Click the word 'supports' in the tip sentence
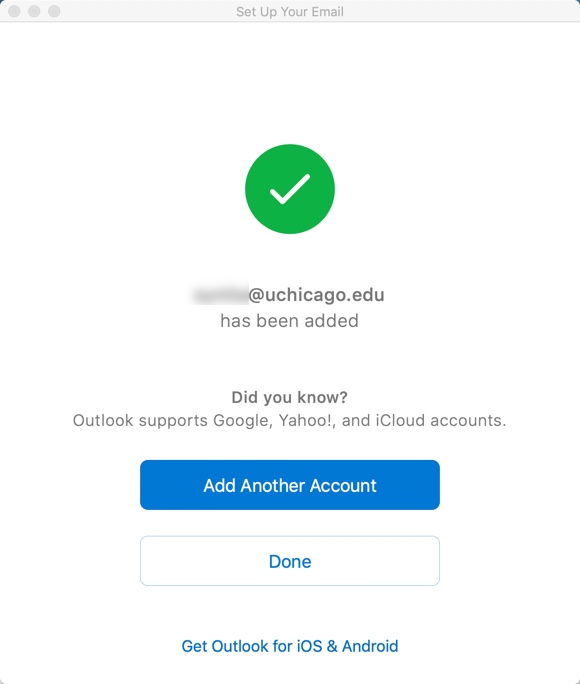The width and height of the screenshot is (580, 684). [173, 421]
